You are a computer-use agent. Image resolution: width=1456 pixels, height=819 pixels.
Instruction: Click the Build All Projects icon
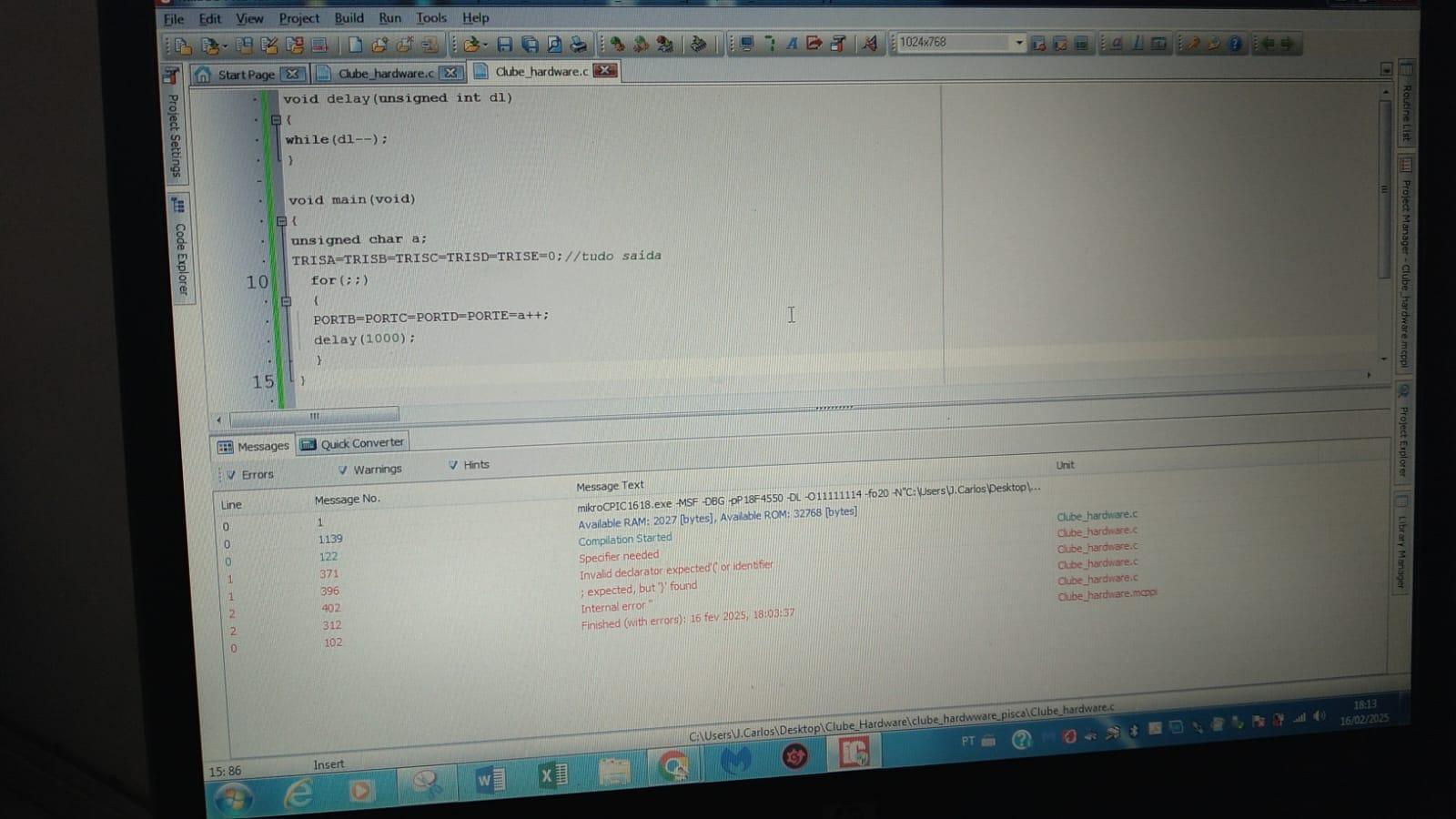pyautogui.click(x=641, y=44)
